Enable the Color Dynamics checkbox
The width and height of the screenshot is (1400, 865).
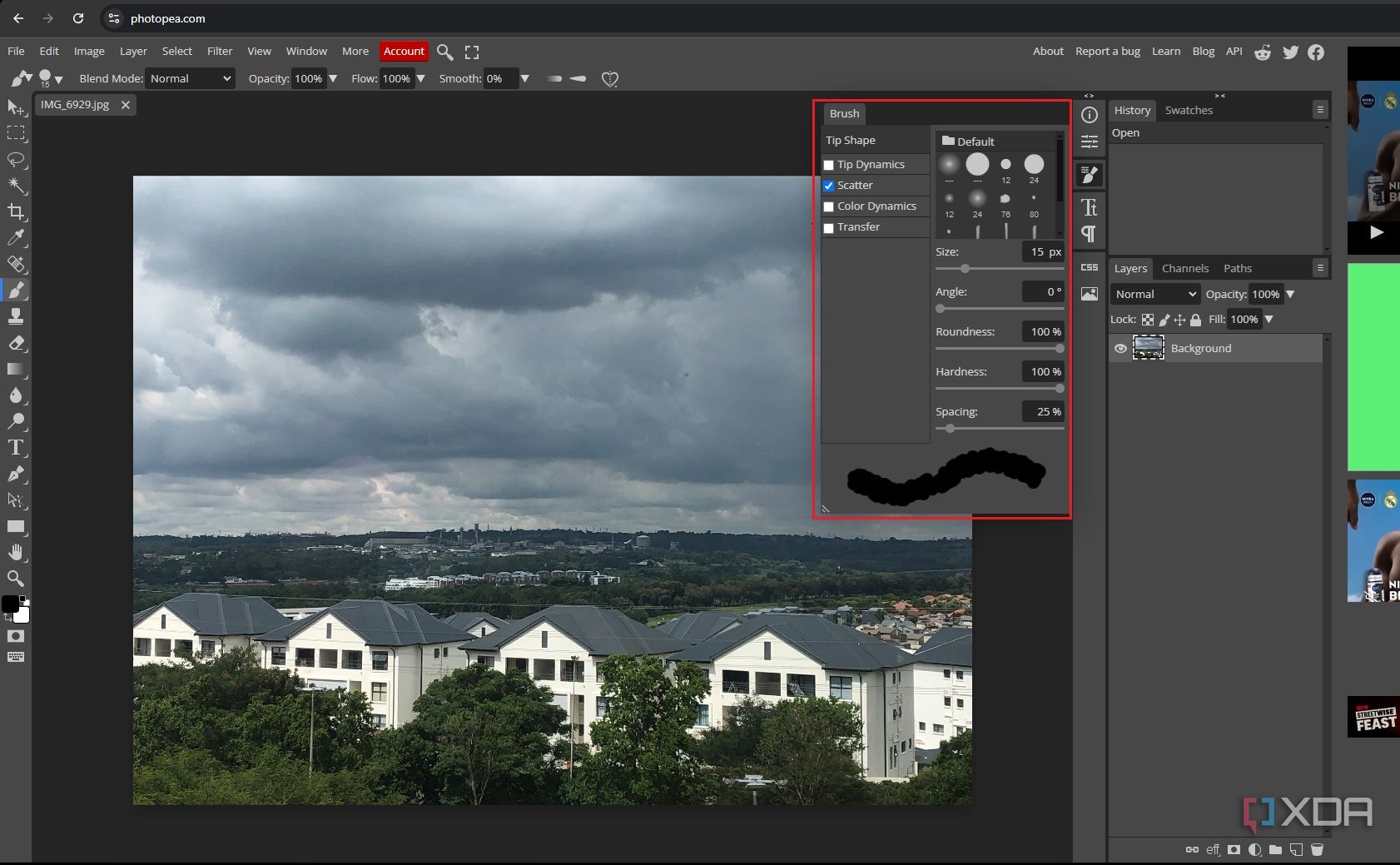[829, 206]
